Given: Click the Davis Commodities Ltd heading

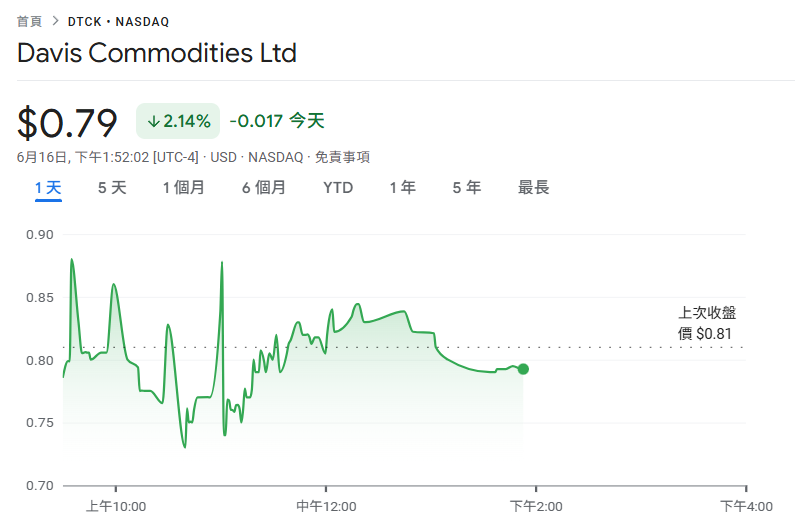Looking at the screenshot, I should point(157,53).
